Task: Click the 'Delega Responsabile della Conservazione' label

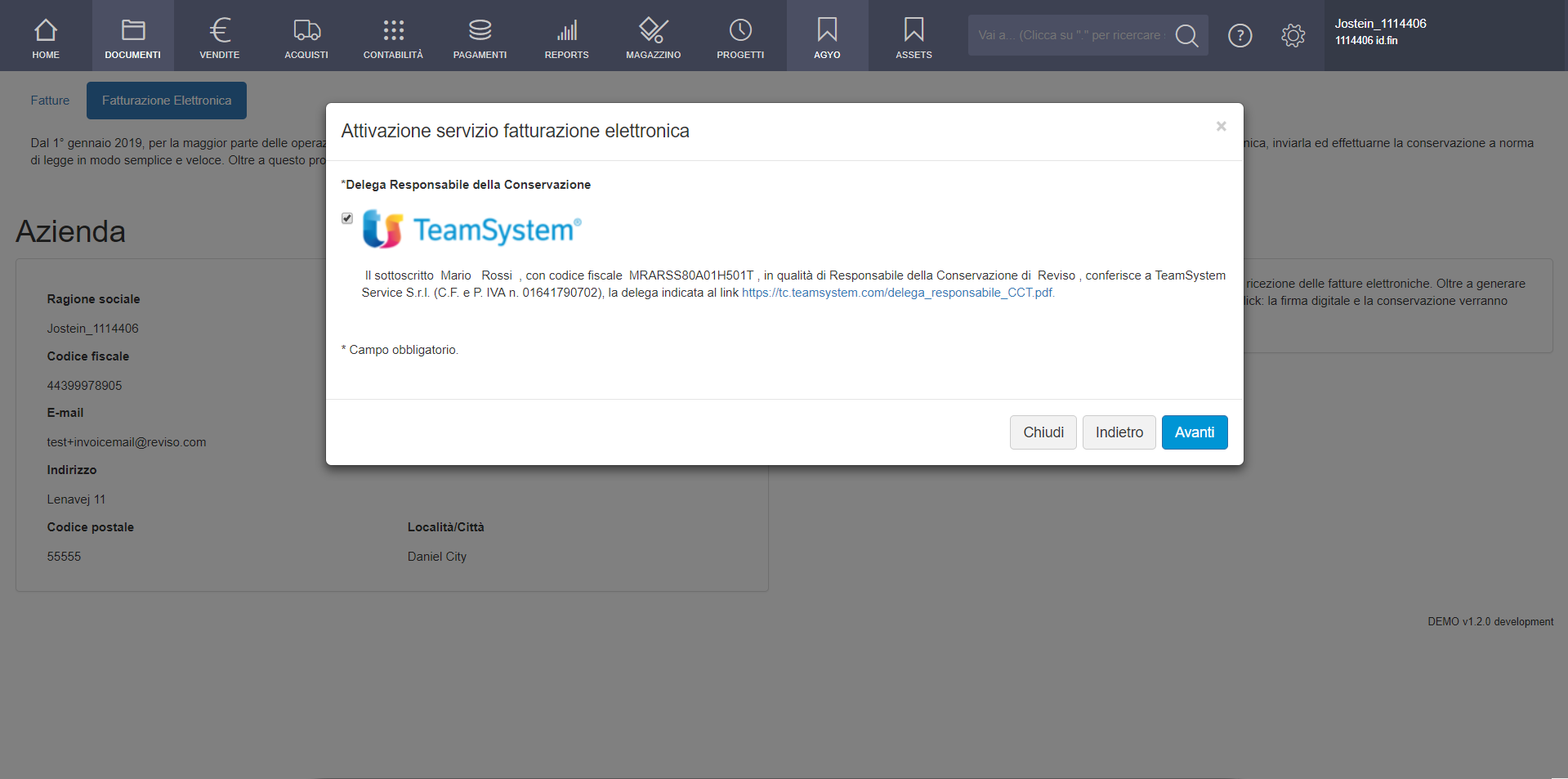Action: point(467,185)
